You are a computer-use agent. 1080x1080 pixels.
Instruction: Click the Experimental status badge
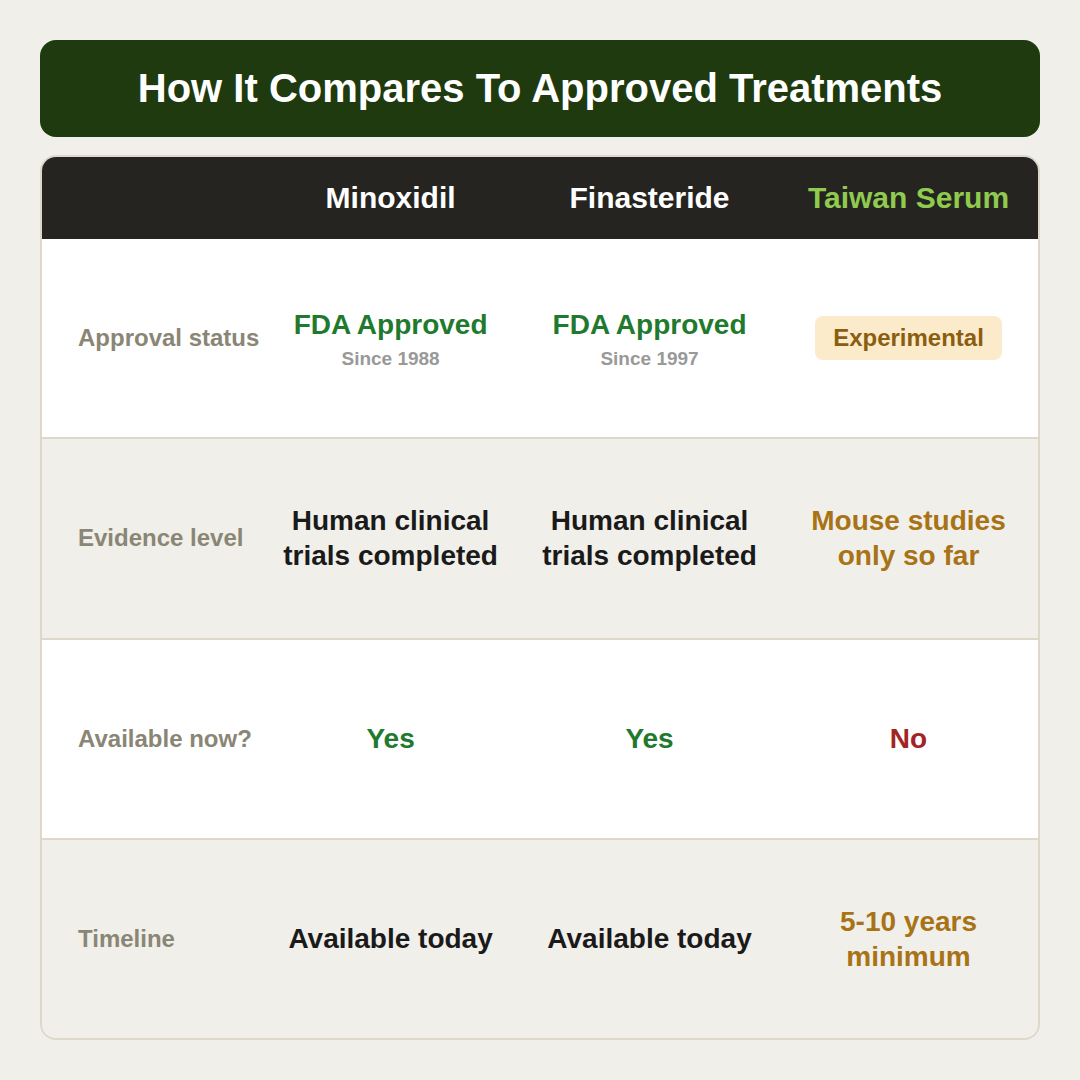point(908,338)
